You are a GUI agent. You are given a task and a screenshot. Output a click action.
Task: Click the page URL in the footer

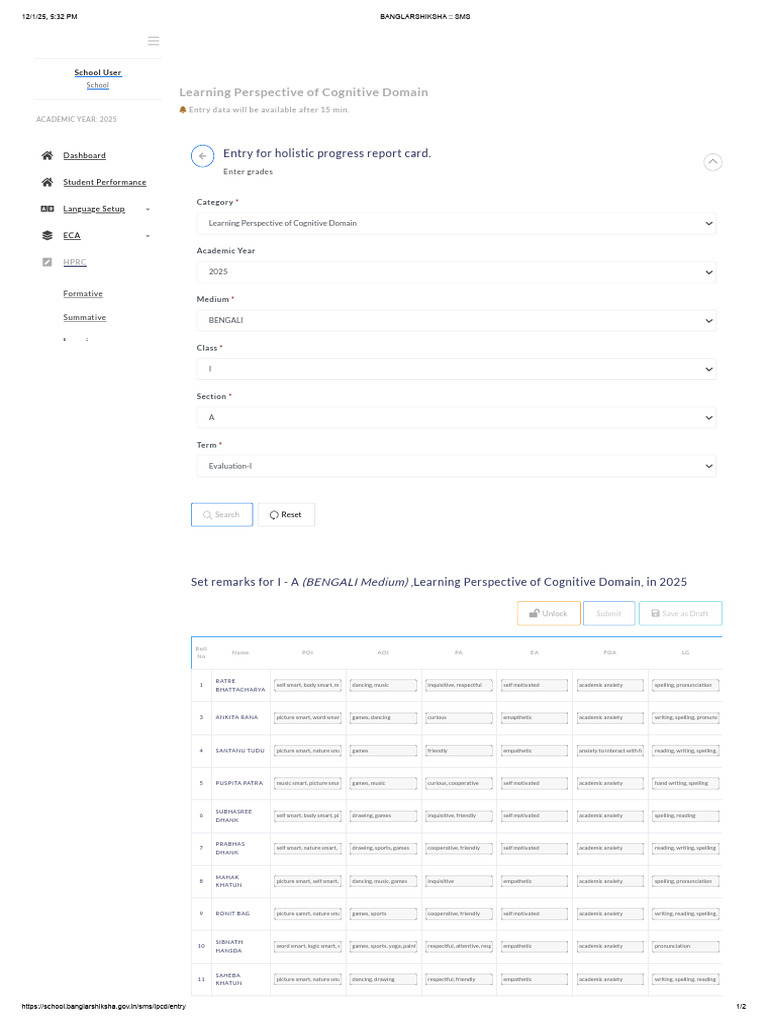104,1007
